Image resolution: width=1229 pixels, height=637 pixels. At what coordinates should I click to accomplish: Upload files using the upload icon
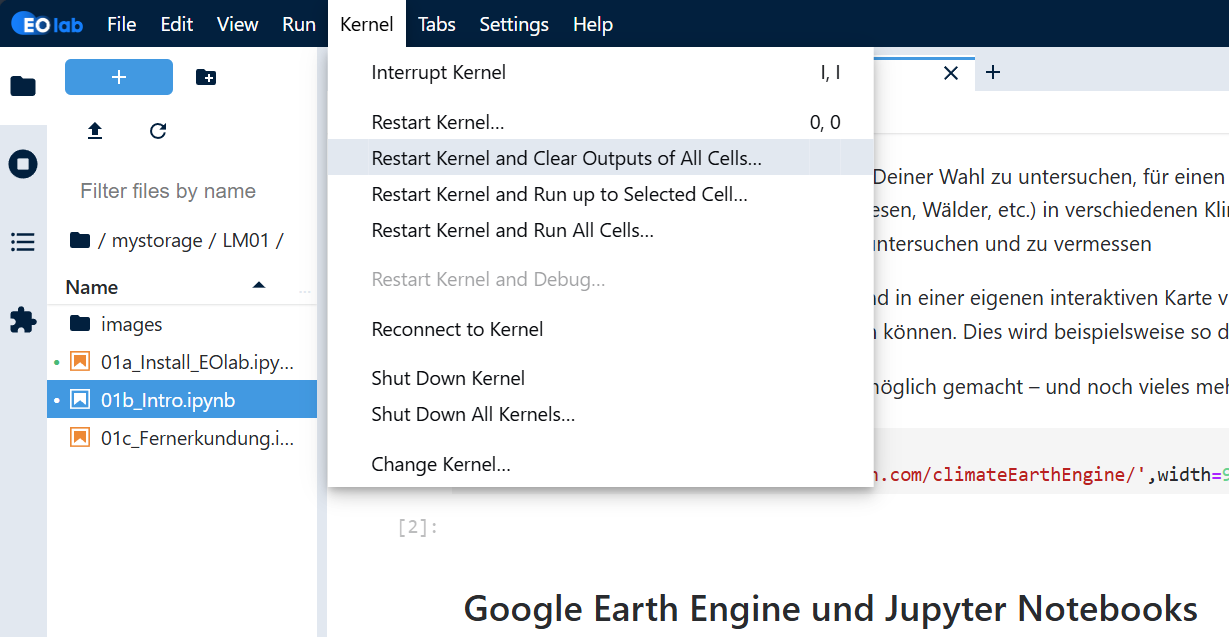[x=95, y=130]
